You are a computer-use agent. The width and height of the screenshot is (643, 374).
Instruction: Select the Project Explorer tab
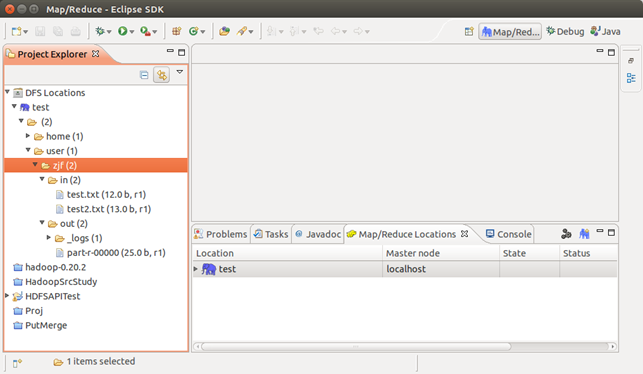click(52, 54)
